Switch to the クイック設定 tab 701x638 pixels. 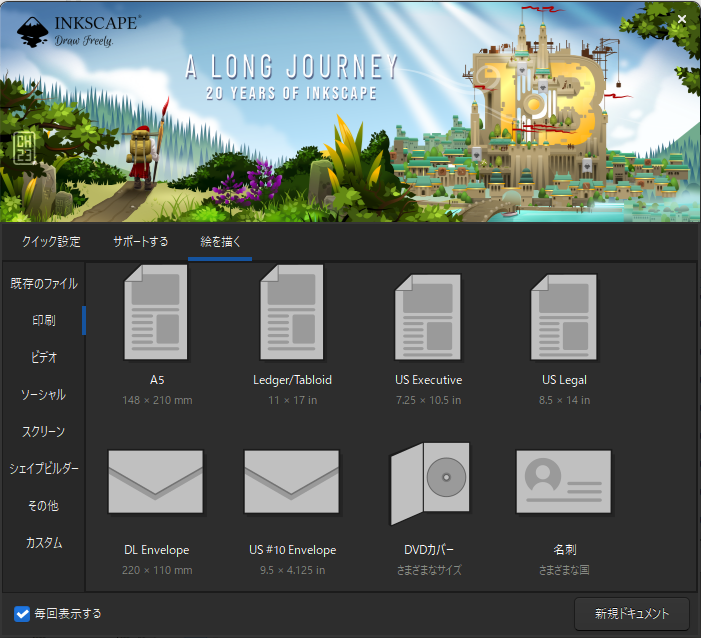(51, 242)
